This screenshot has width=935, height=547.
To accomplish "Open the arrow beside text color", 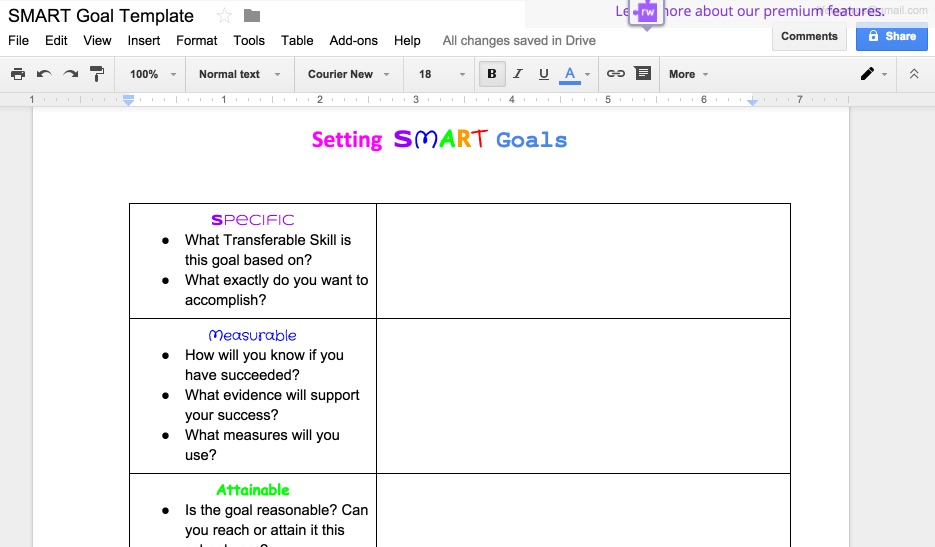I will coord(587,75).
